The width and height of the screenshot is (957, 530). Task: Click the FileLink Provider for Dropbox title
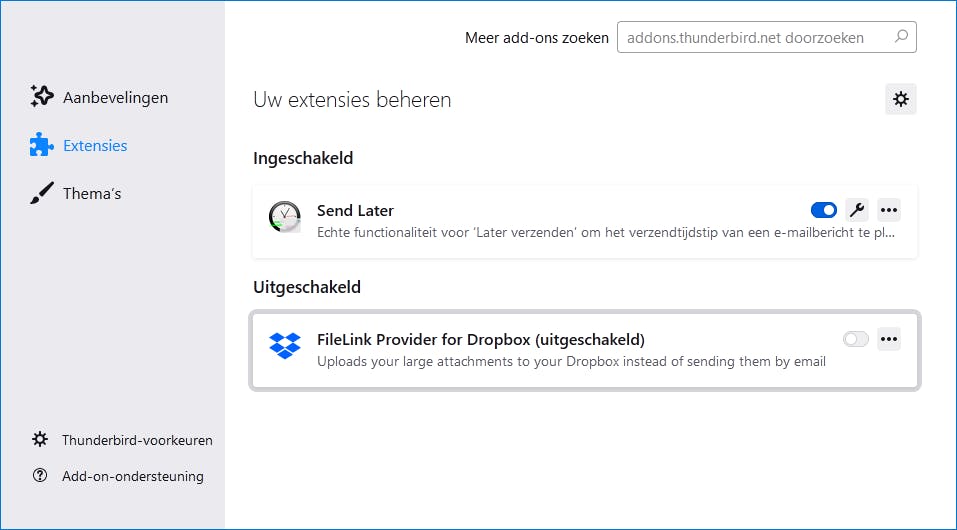(x=480, y=339)
